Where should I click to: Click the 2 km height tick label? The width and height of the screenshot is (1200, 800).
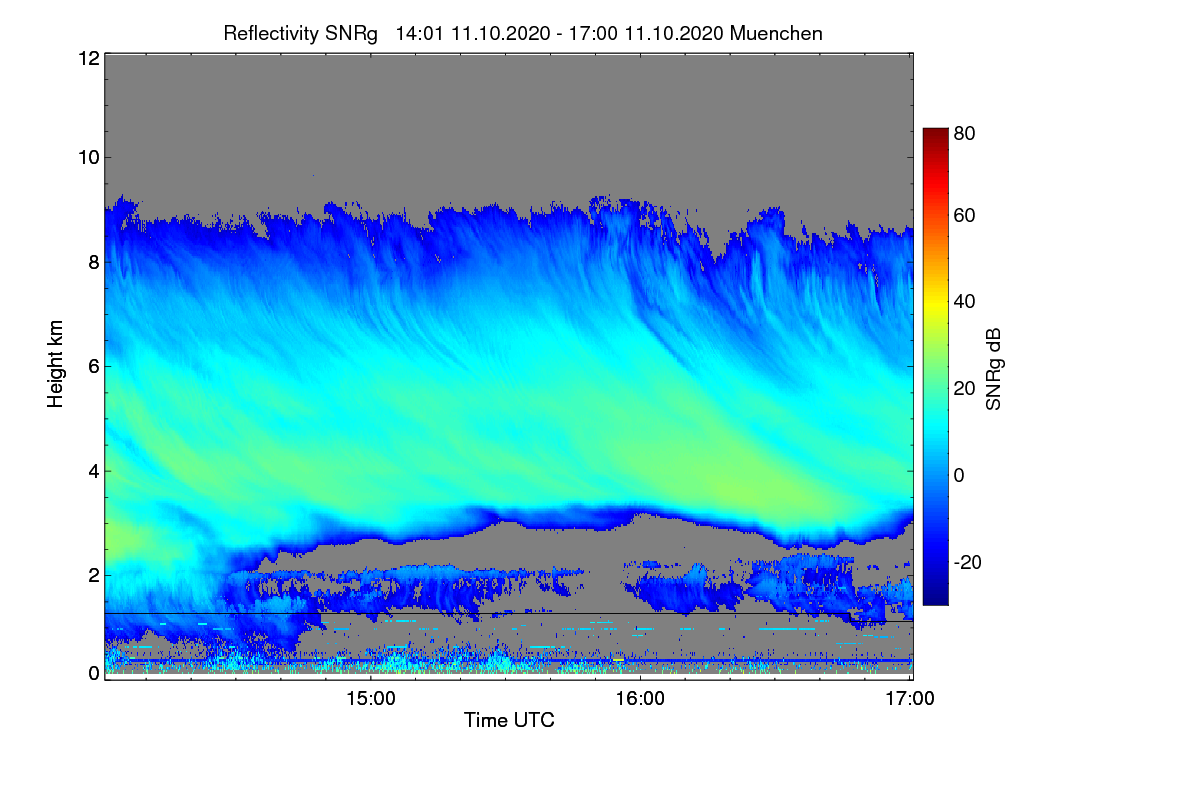(x=93, y=575)
